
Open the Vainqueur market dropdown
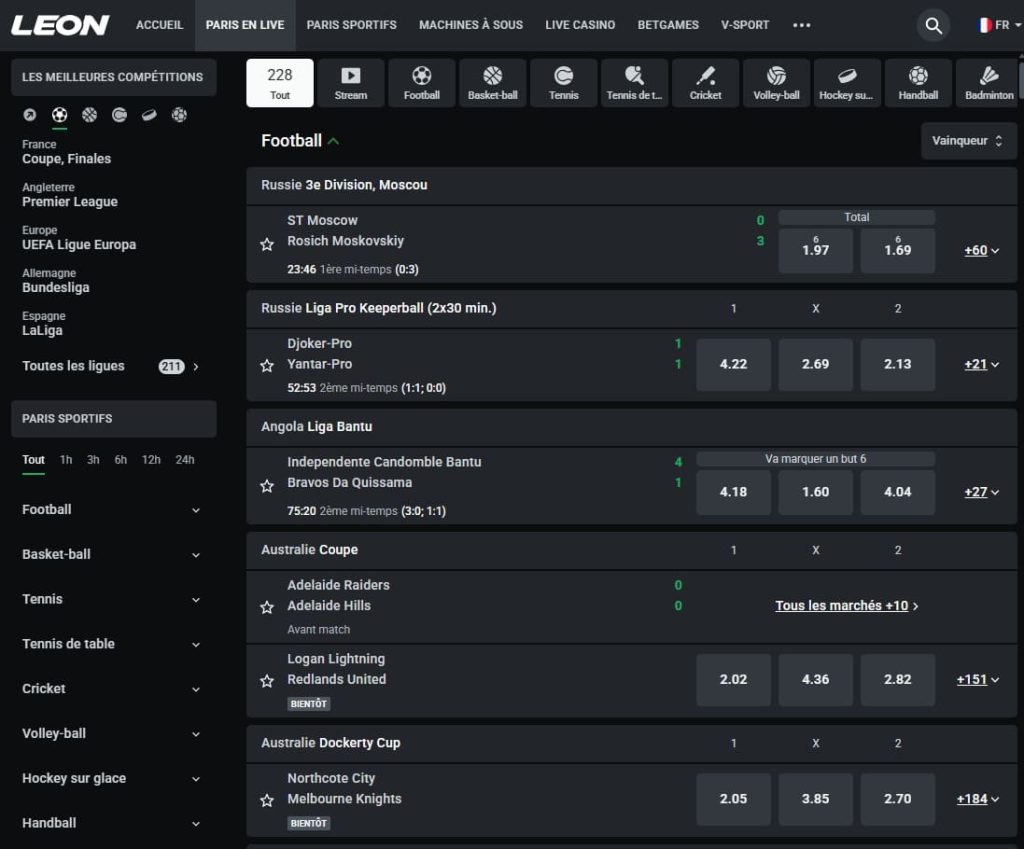968,140
